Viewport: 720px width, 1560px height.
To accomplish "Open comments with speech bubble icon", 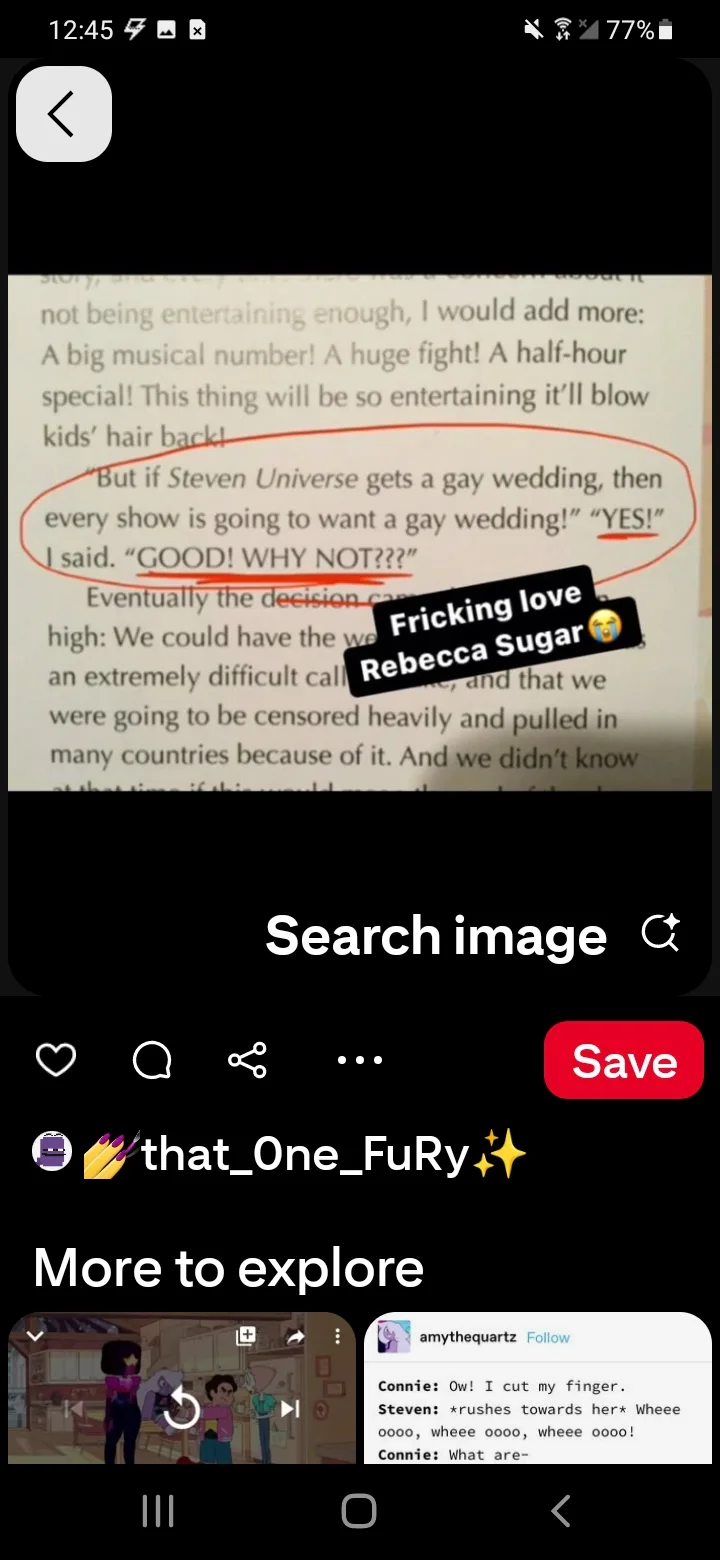I will [152, 1060].
